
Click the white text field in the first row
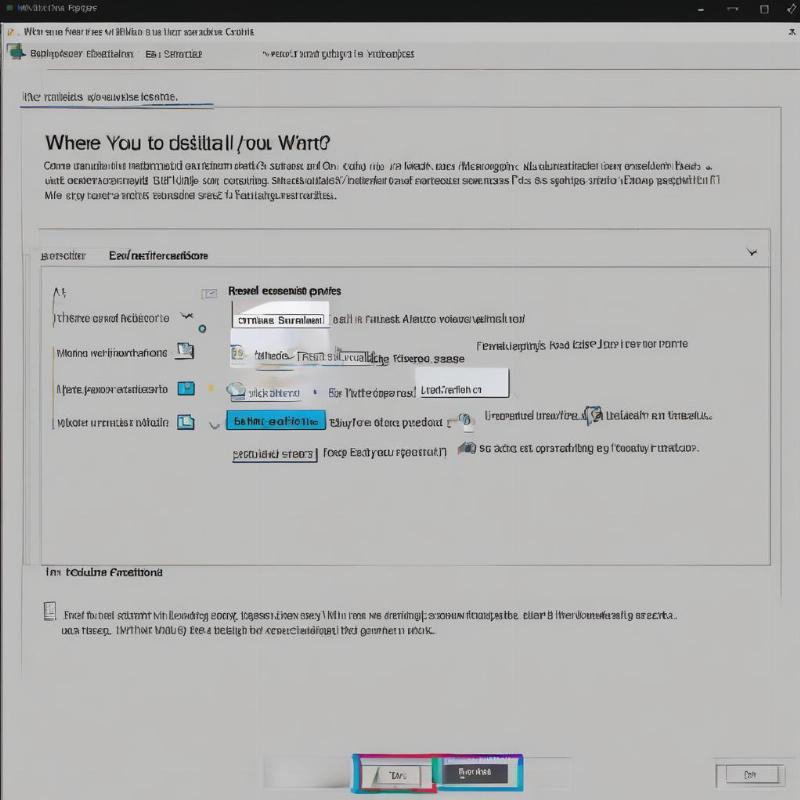tap(280, 320)
